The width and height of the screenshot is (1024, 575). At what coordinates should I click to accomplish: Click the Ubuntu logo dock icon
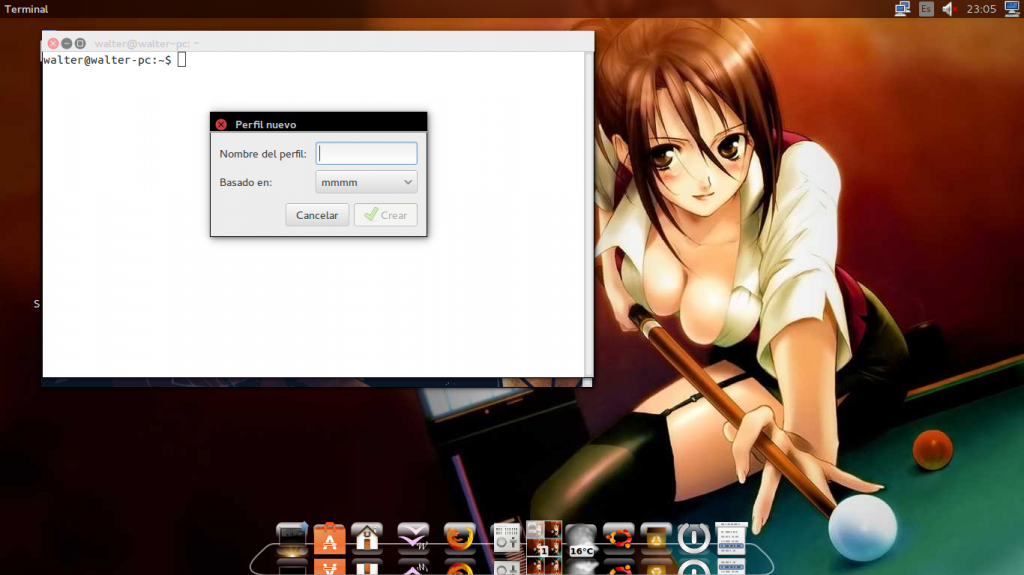click(x=618, y=538)
